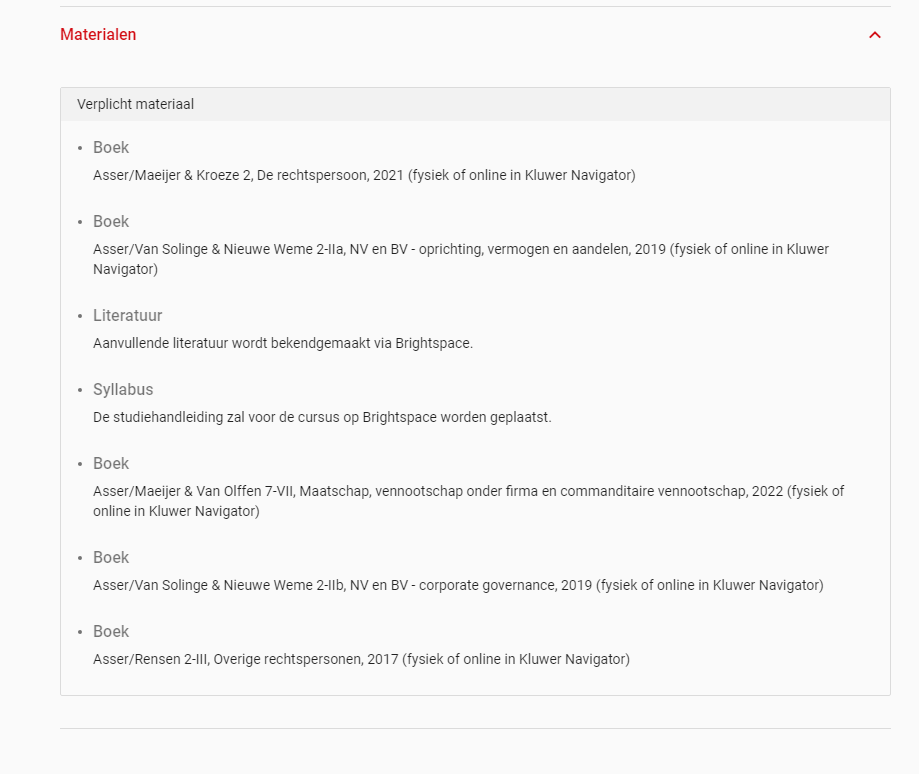
Task: Click the Asser/Maeijer & Kroeze 2 book entry
Action: pyautogui.click(x=364, y=175)
